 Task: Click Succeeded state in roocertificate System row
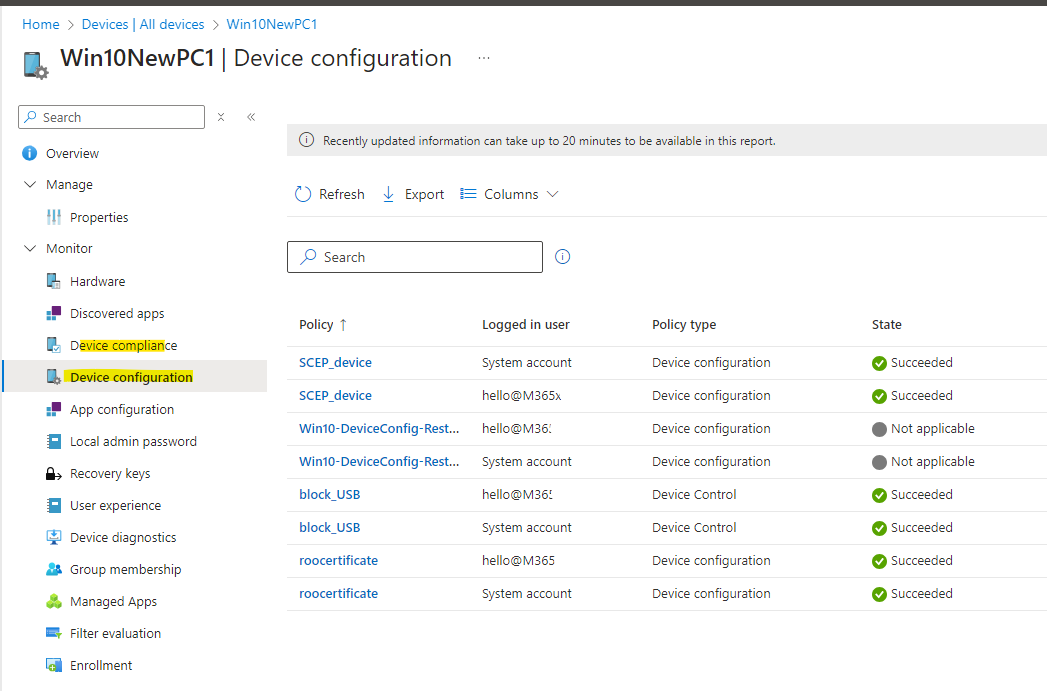tap(912, 594)
